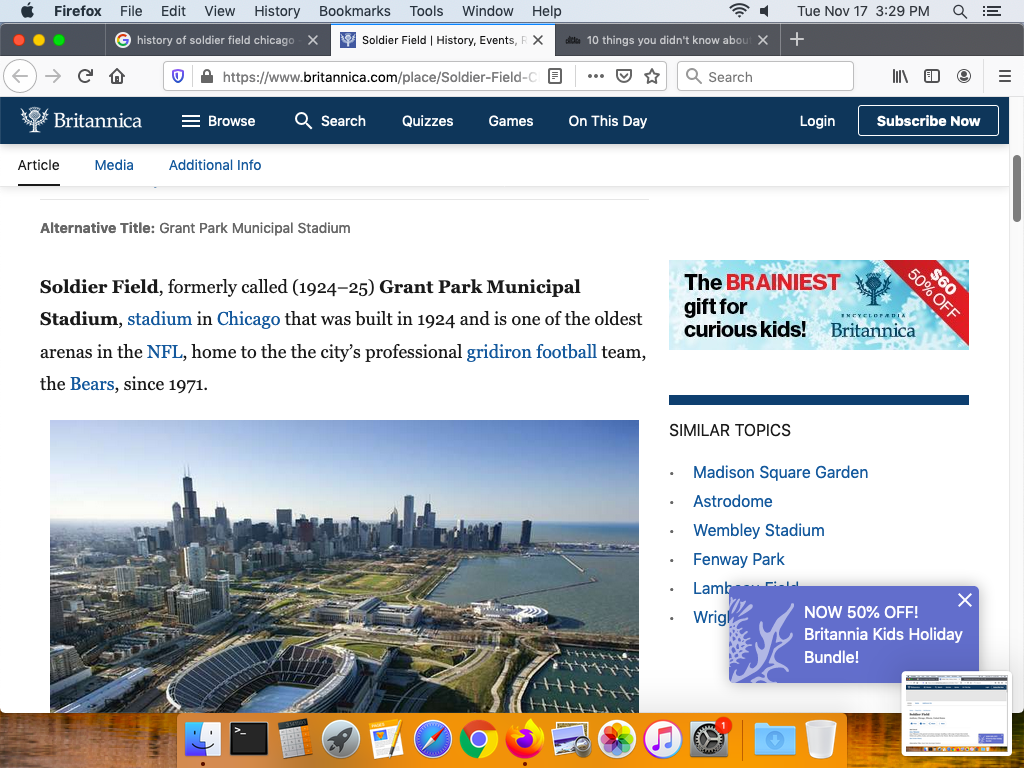Switch to the Media tab
Viewport: 1024px width, 768px height.
tap(114, 165)
